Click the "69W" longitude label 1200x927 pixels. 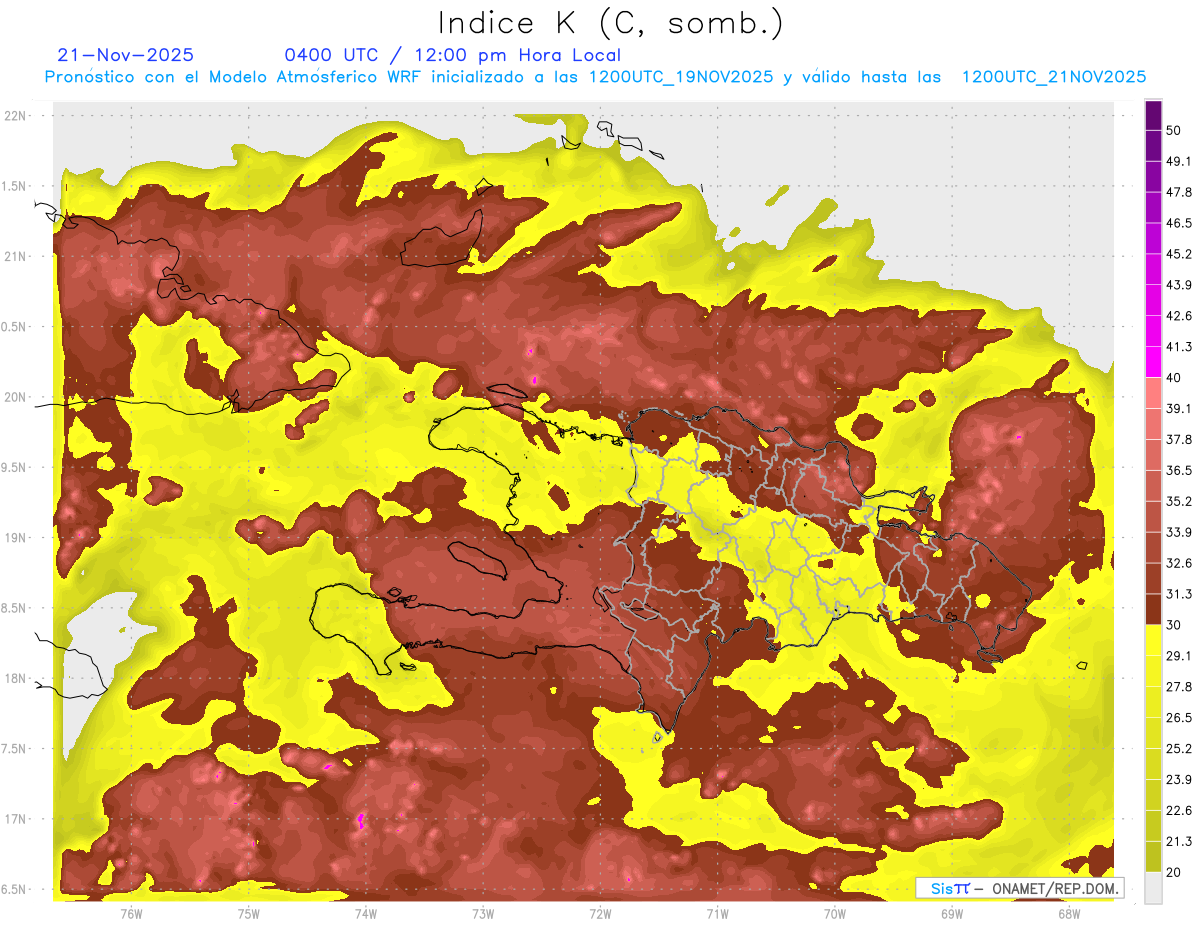click(952, 914)
